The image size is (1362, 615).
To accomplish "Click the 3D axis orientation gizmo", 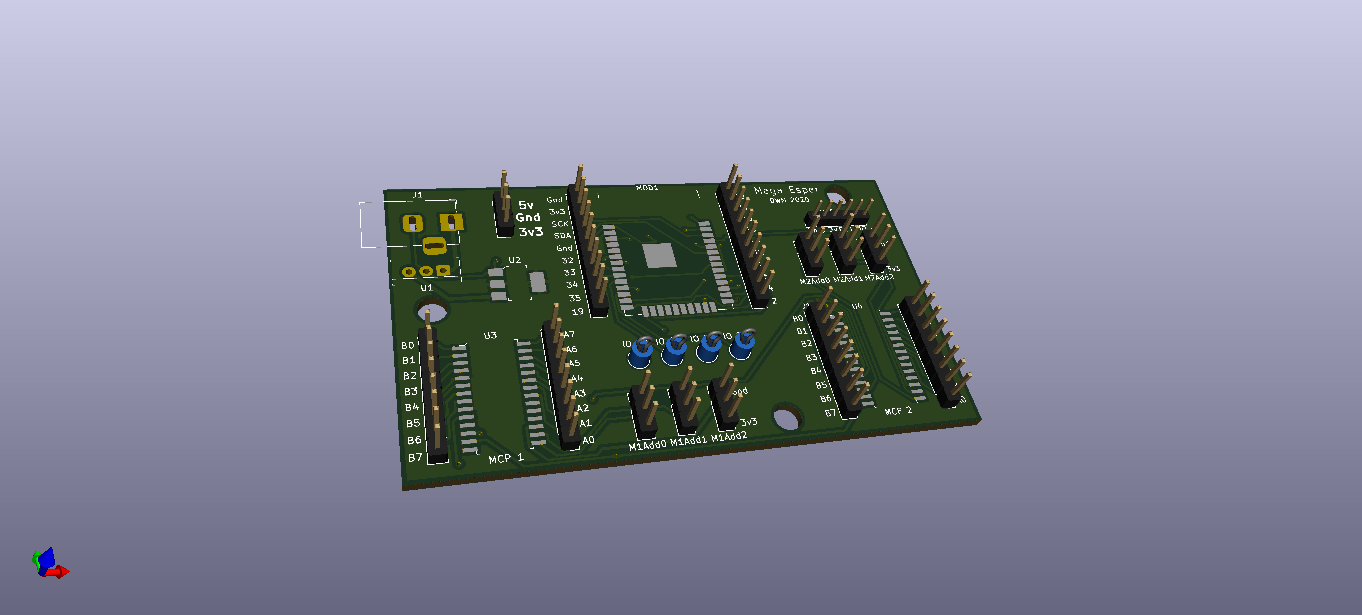I will pyautogui.click(x=49, y=563).
